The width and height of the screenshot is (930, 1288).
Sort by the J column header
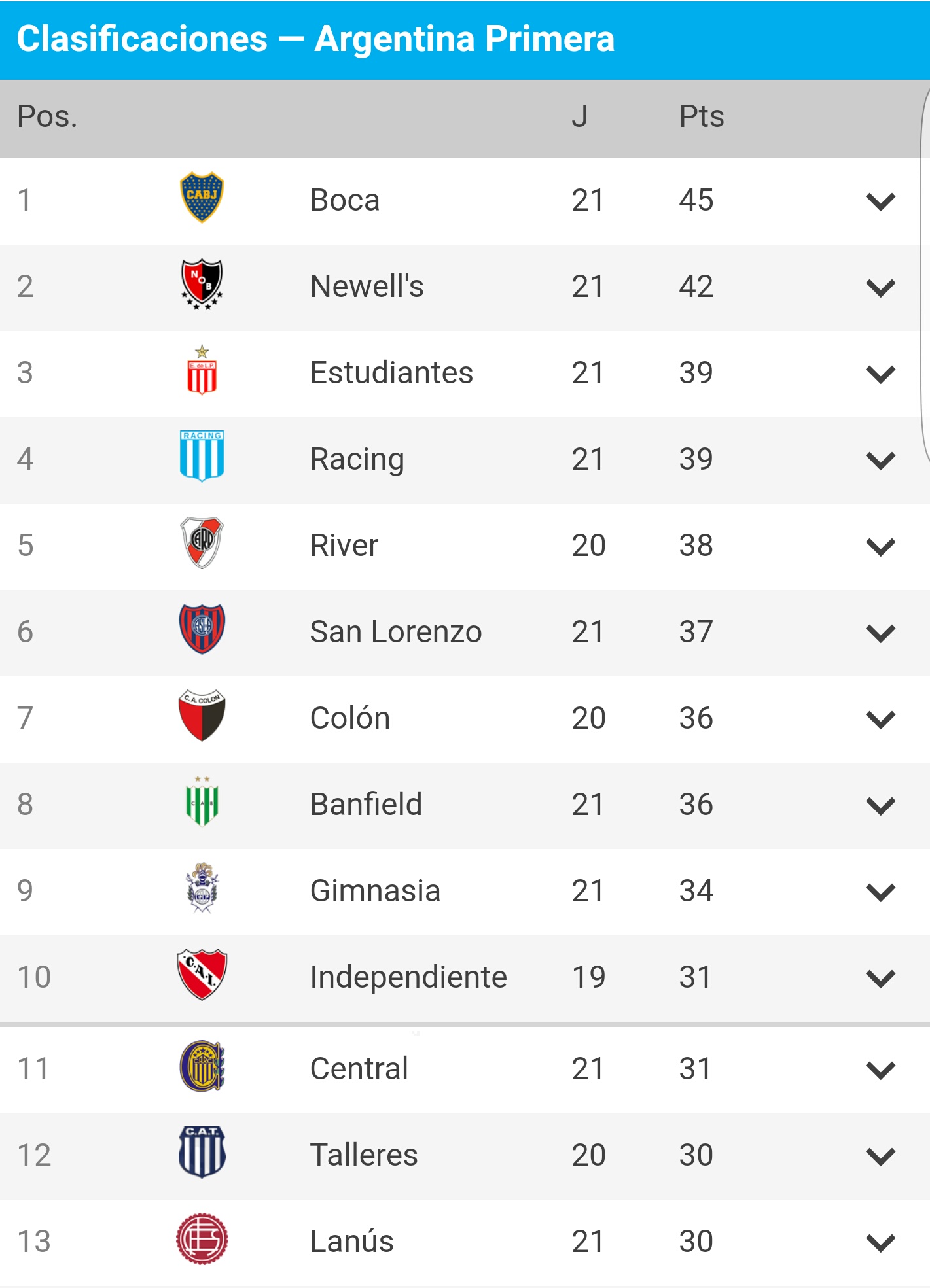coord(579,116)
